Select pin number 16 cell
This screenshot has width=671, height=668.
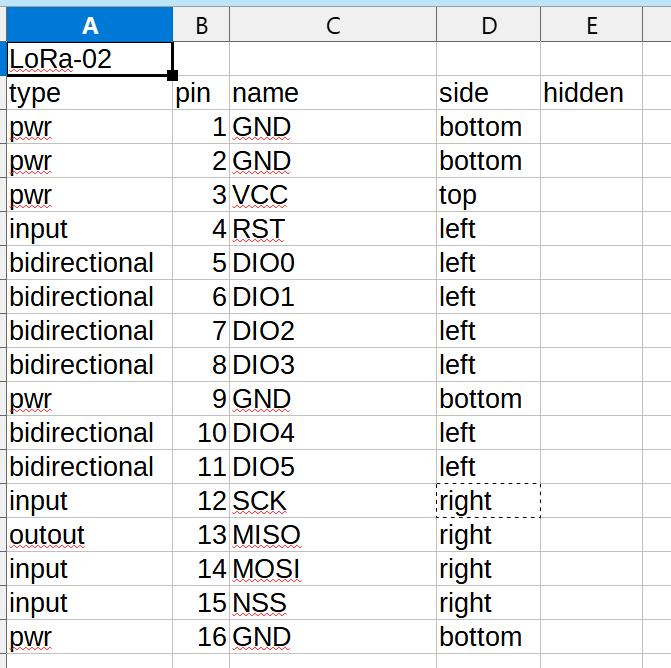[201, 637]
